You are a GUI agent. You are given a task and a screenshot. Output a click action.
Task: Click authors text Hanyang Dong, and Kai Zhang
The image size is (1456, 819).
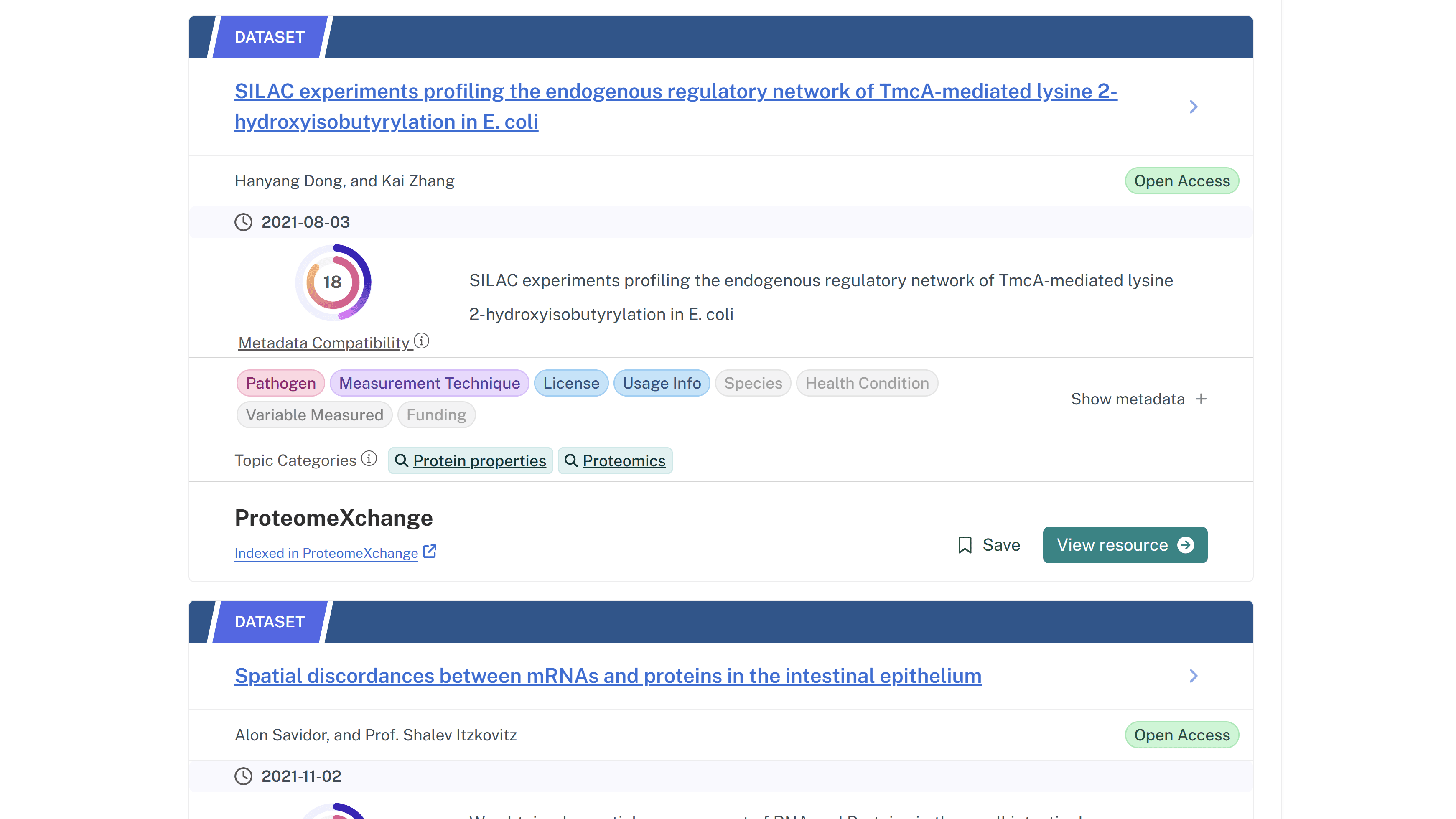344,181
